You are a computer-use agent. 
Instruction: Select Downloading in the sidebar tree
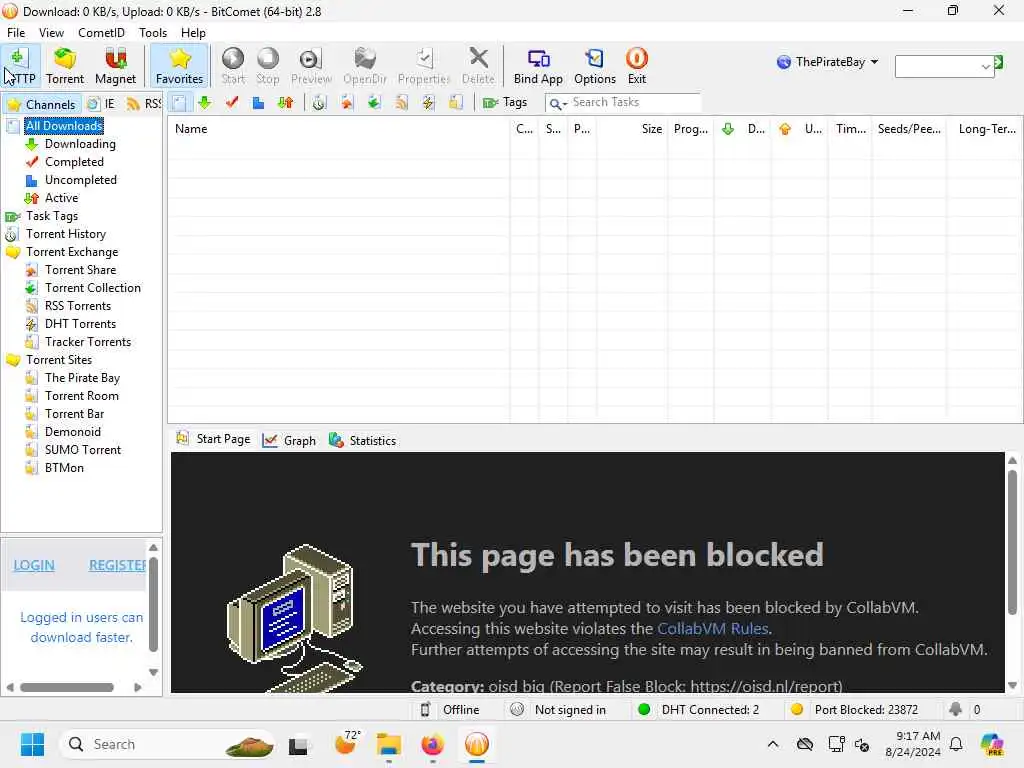click(80, 144)
